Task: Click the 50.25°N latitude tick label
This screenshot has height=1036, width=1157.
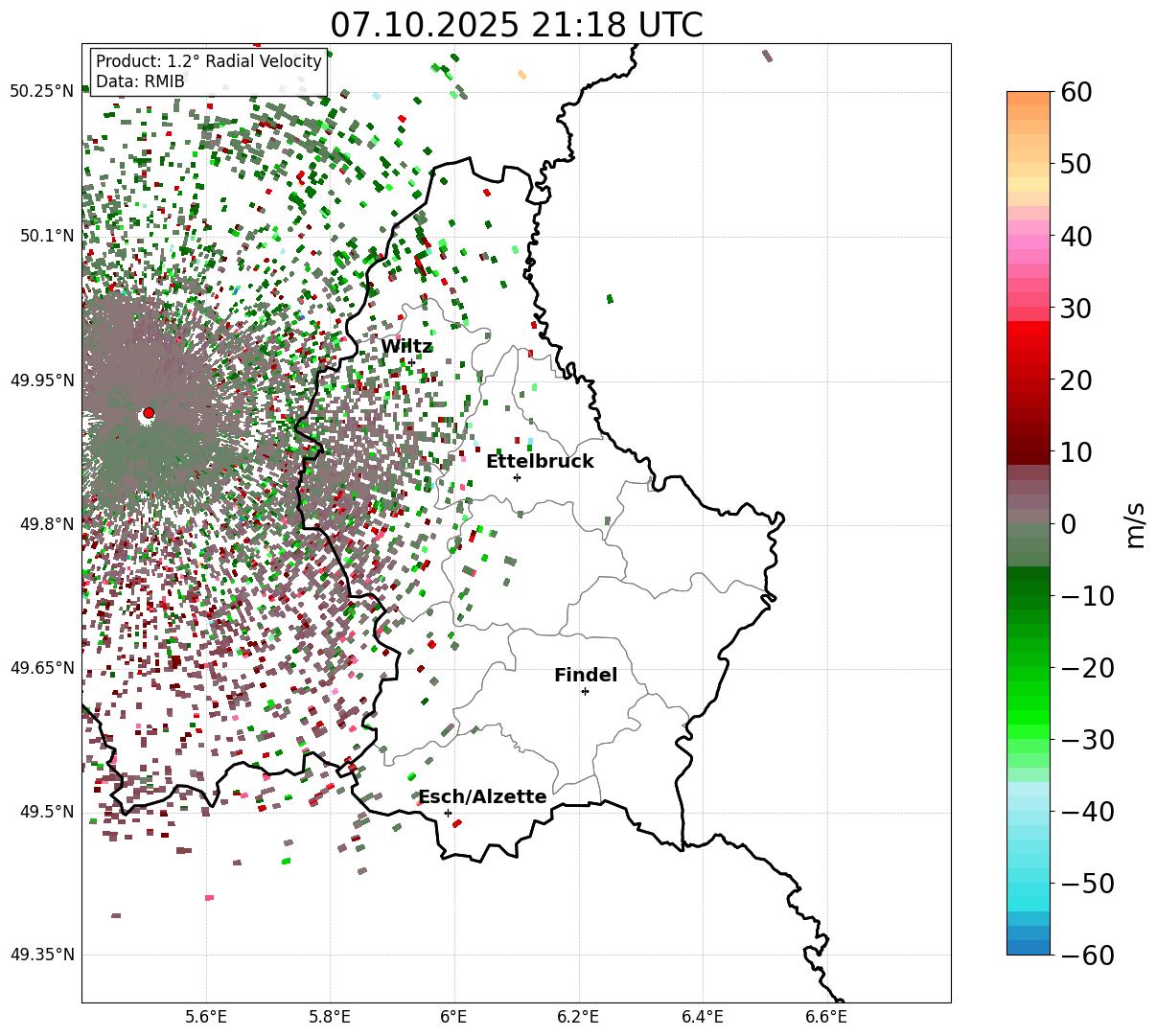Action: tap(42, 92)
